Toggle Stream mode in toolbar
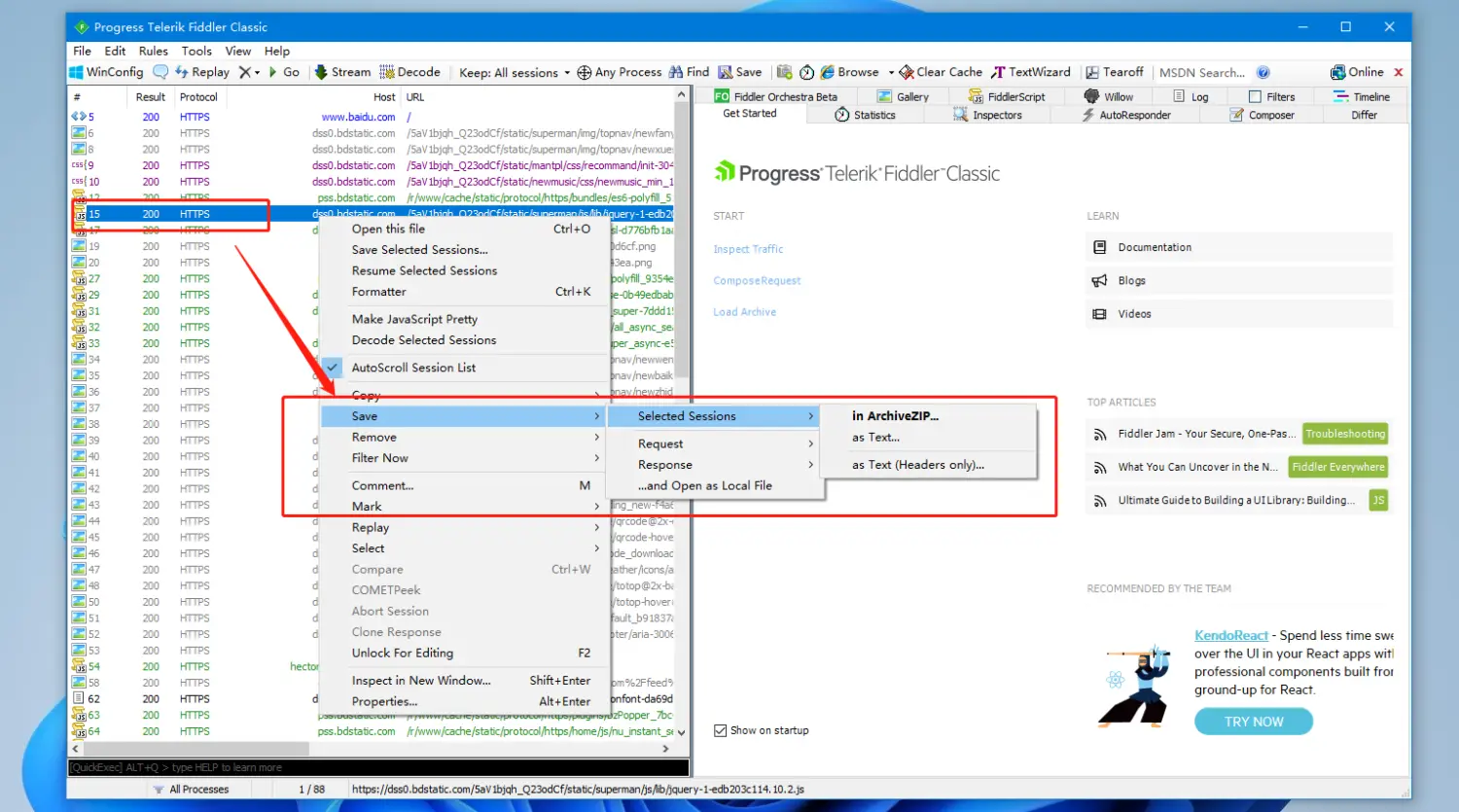This screenshot has width=1459, height=812. [x=342, y=72]
